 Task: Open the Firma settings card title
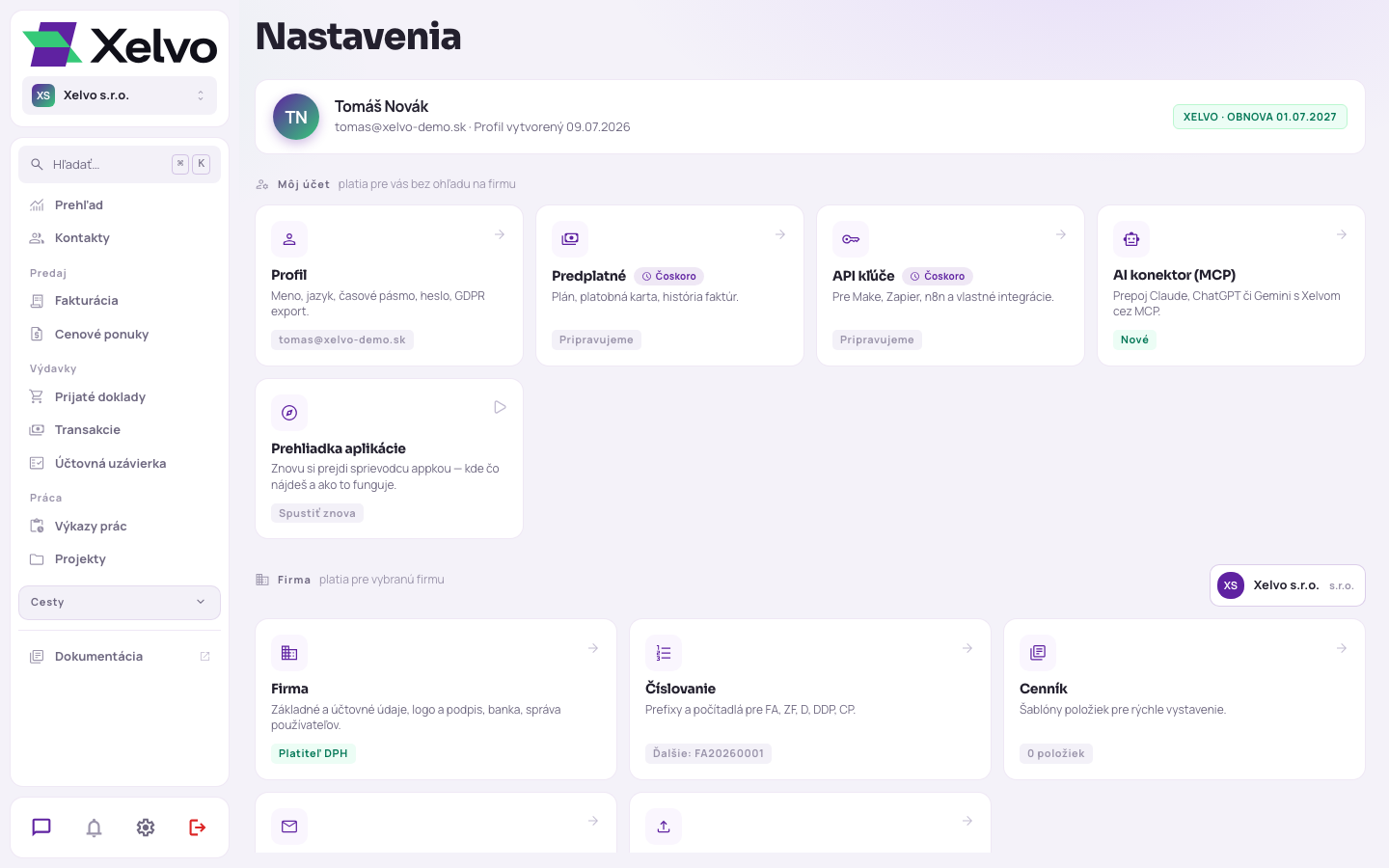click(x=289, y=689)
